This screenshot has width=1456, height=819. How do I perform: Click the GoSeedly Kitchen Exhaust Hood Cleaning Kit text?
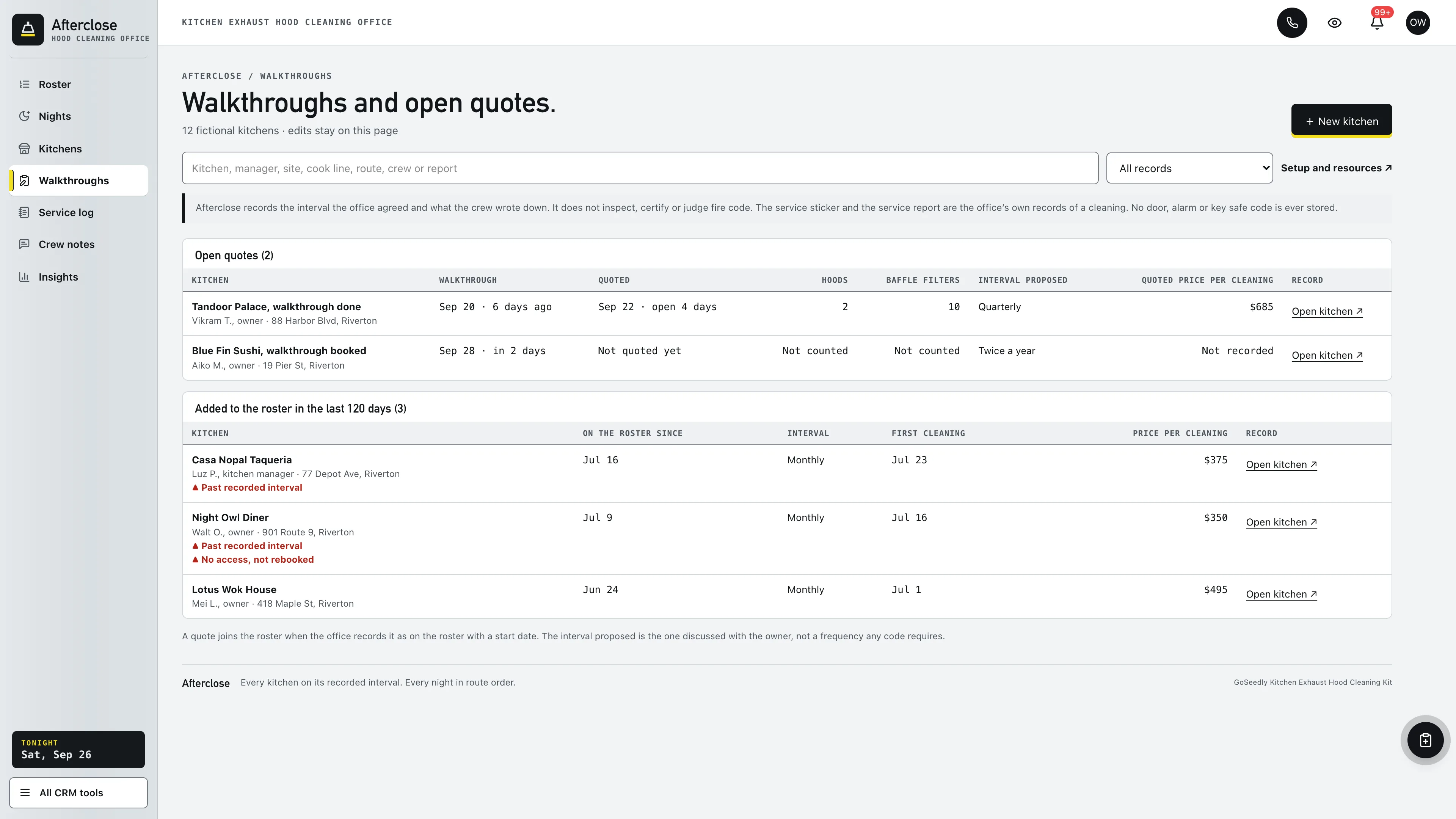1312,682
